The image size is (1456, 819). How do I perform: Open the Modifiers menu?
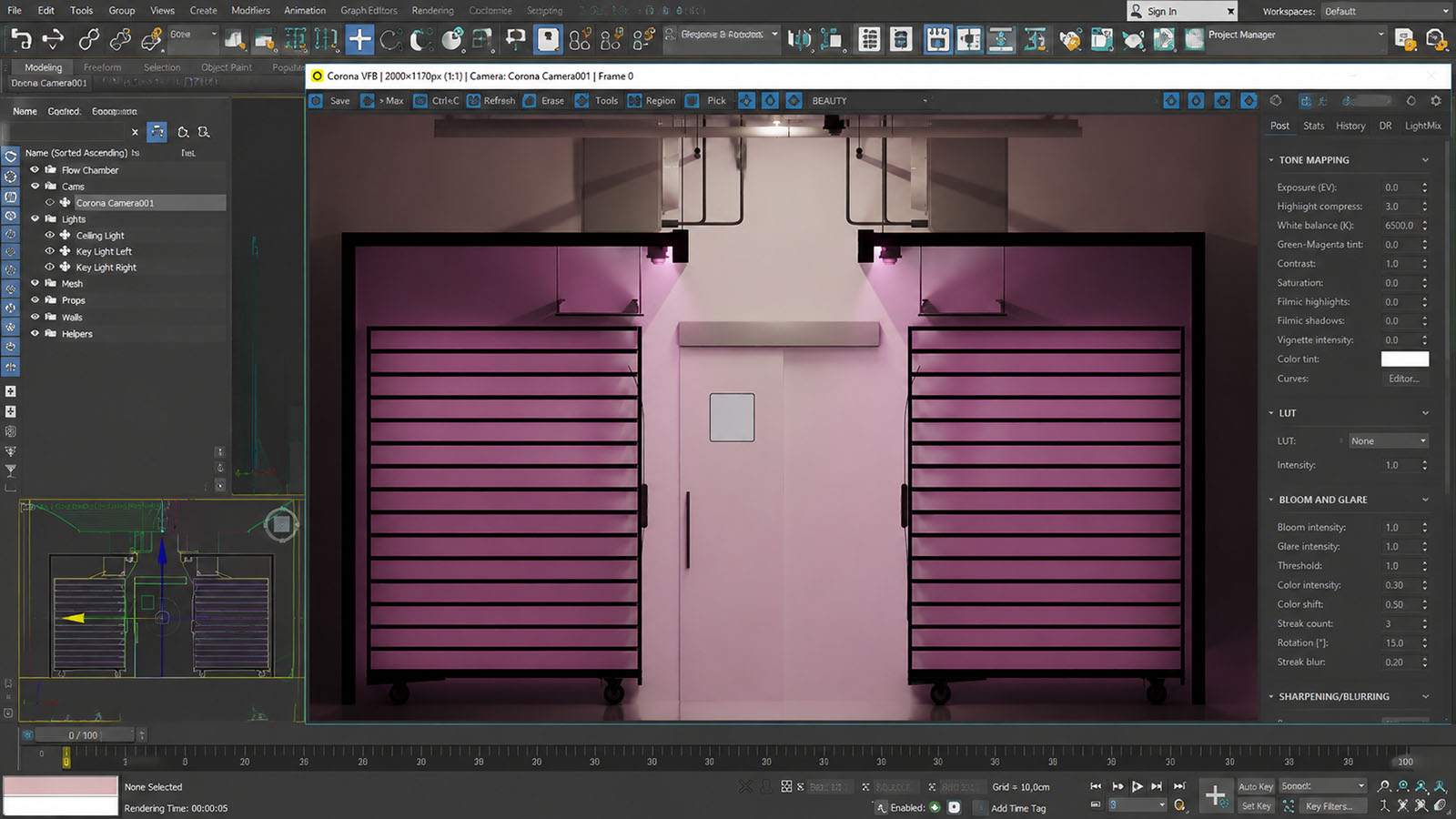250,11
